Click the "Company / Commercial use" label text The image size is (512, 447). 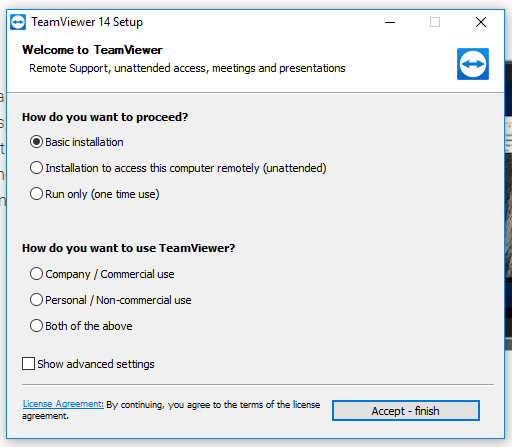click(110, 274)
